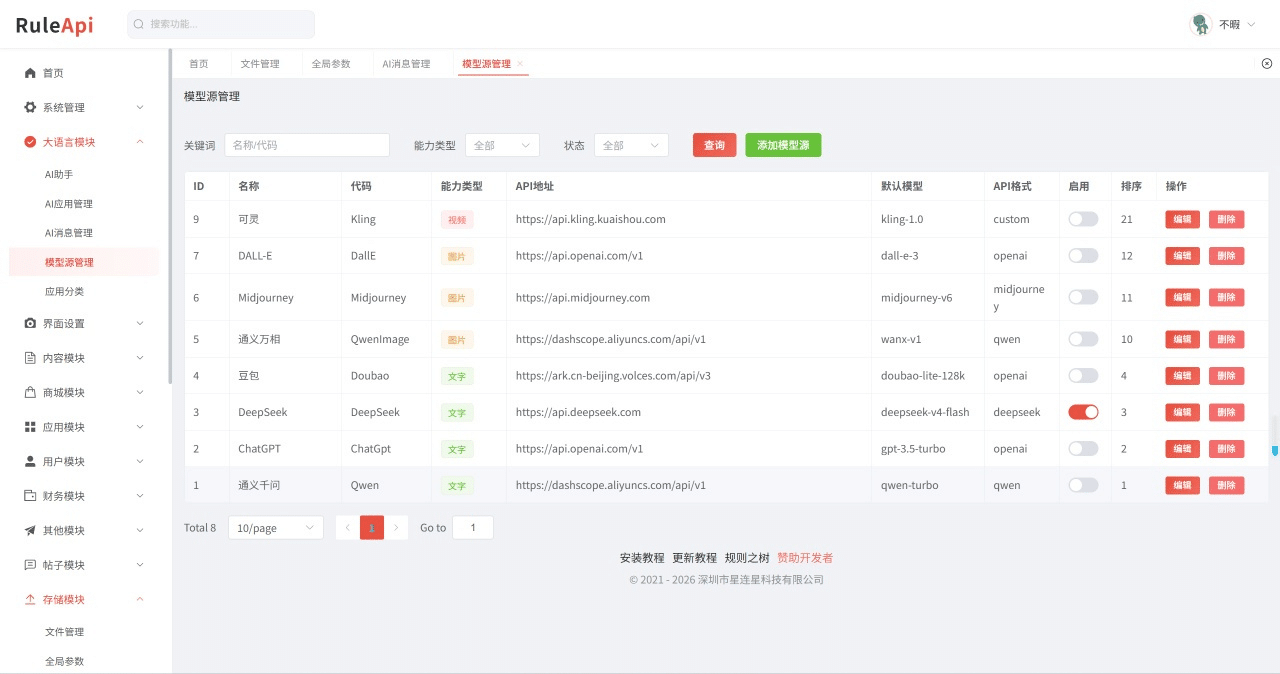
Task: Click the Go to page number field
Action: pos(473,527)
